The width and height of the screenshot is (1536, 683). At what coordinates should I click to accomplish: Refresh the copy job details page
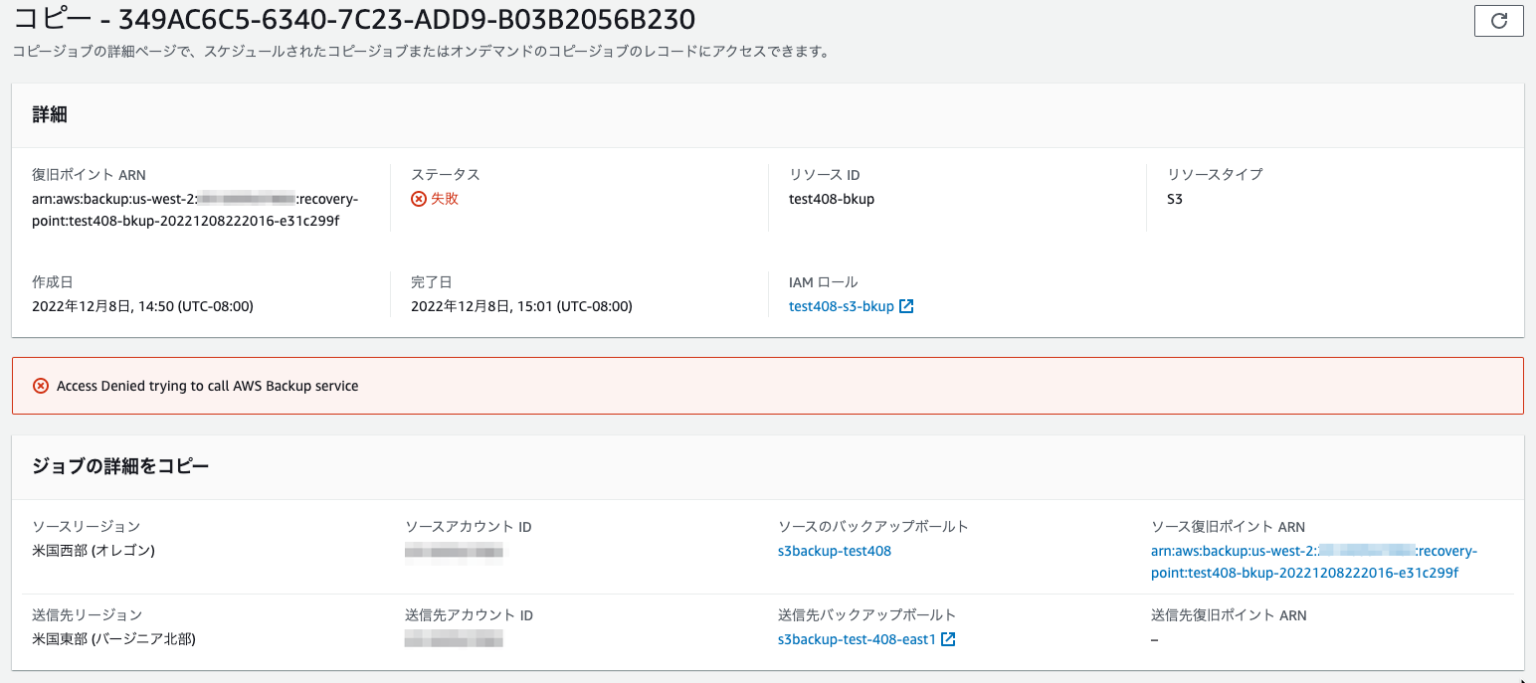(1498, 20)
